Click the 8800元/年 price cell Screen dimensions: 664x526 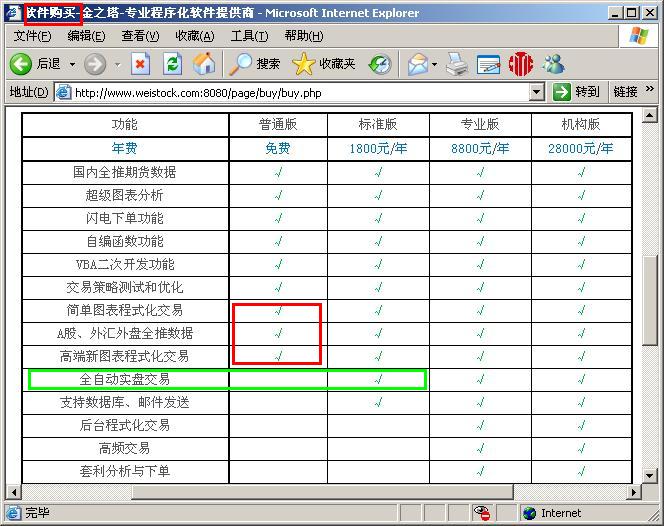(480, 149)
